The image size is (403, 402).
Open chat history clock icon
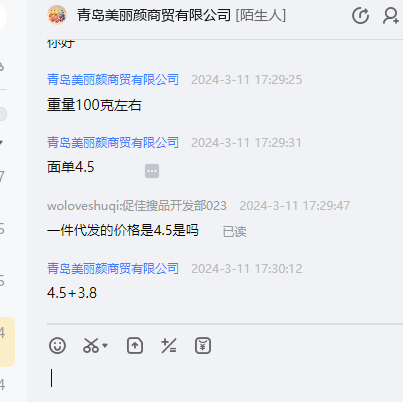click(x=360, y=16)
